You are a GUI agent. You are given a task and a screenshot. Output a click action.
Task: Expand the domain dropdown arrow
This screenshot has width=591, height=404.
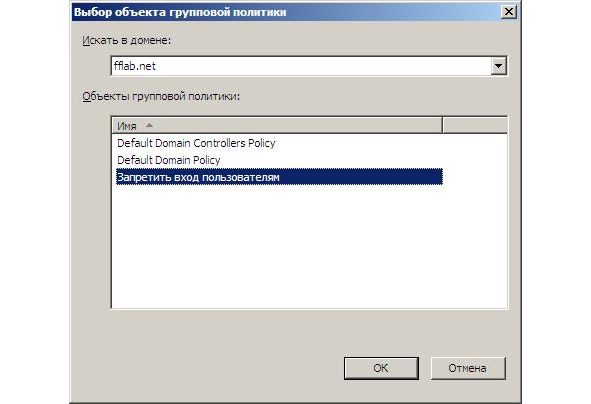click(498, 66)
